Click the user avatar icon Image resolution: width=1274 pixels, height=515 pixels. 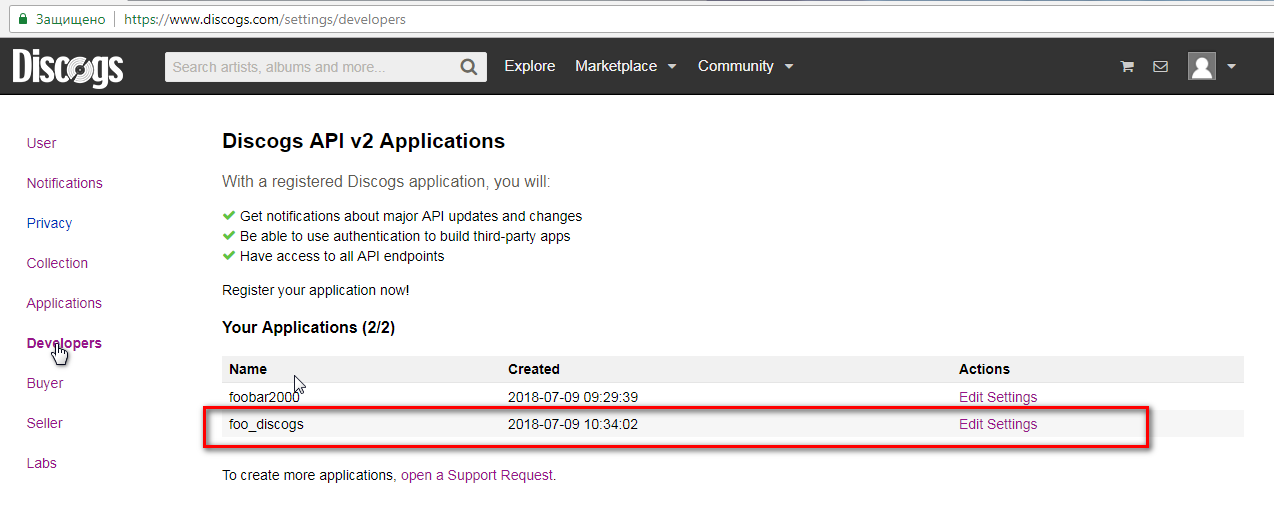coord(1201,67)
